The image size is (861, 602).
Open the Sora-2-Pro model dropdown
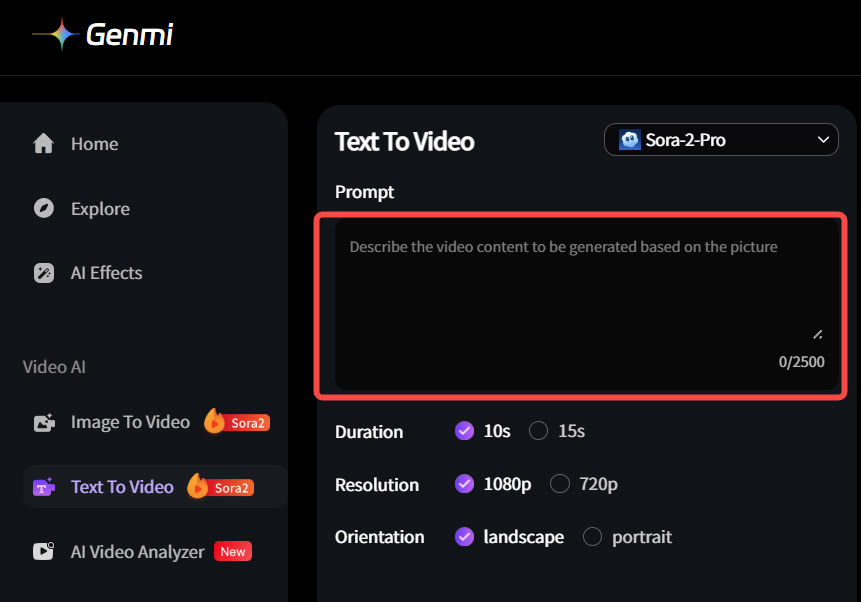[x=720, y=139]
